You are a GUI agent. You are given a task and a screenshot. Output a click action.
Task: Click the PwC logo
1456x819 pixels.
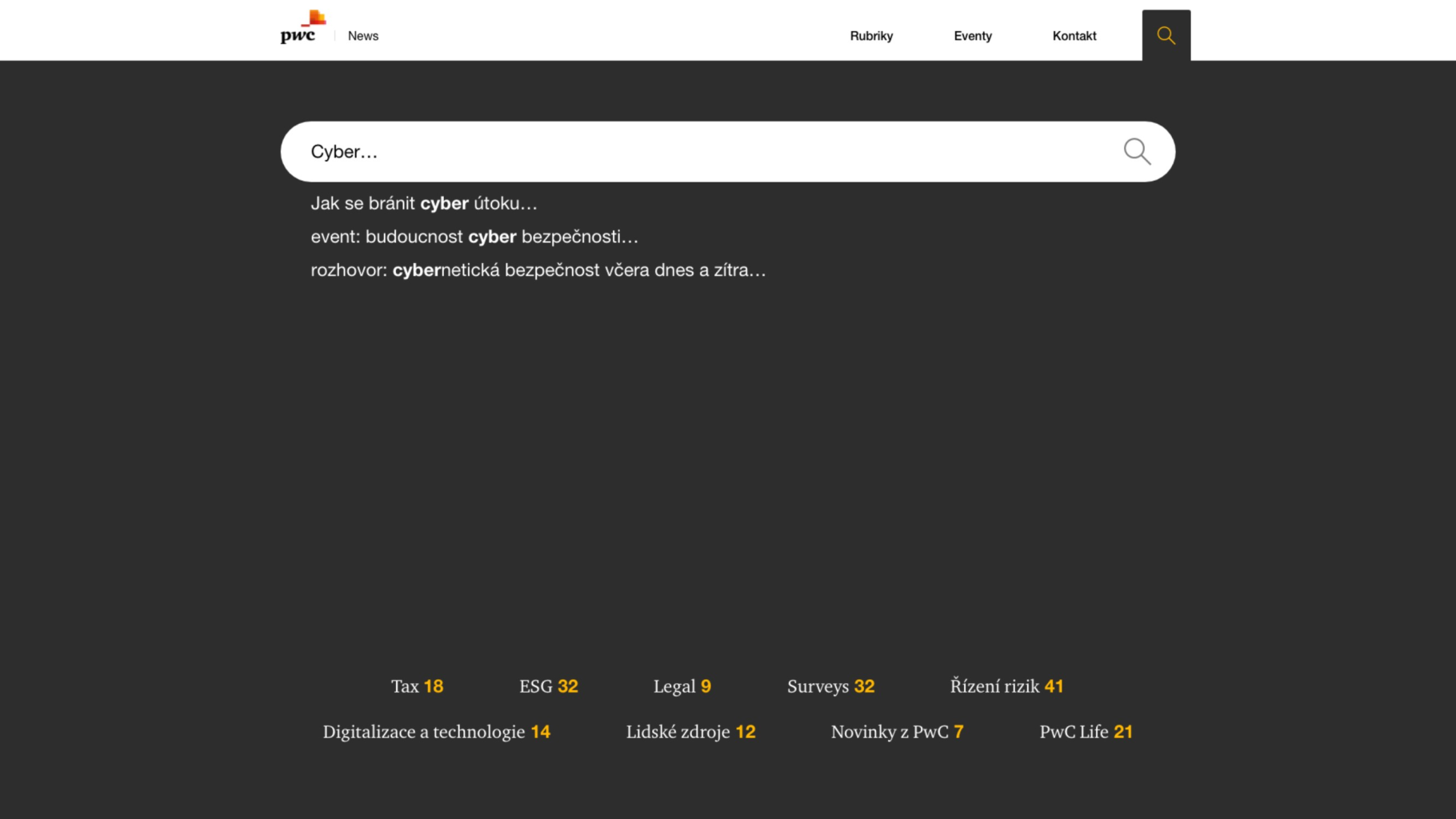click(302, 26)
